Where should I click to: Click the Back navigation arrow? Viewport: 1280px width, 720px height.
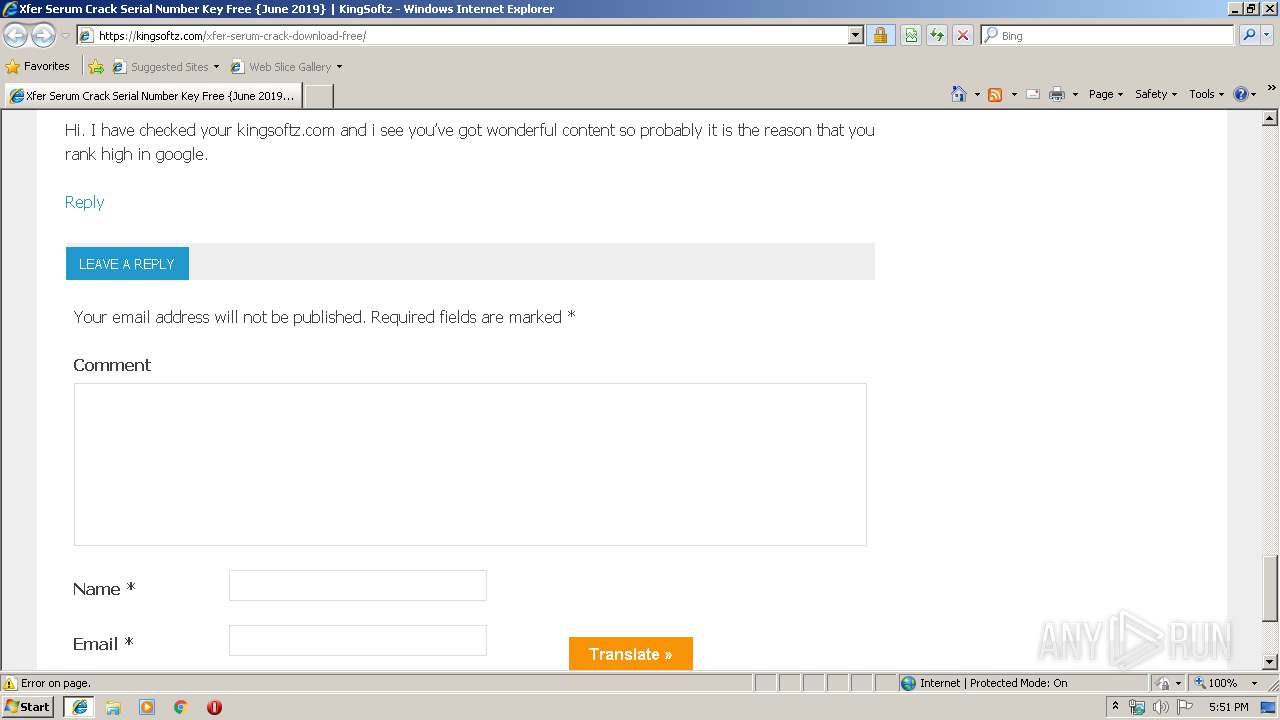pyautogui.click(x=15, y=36)
